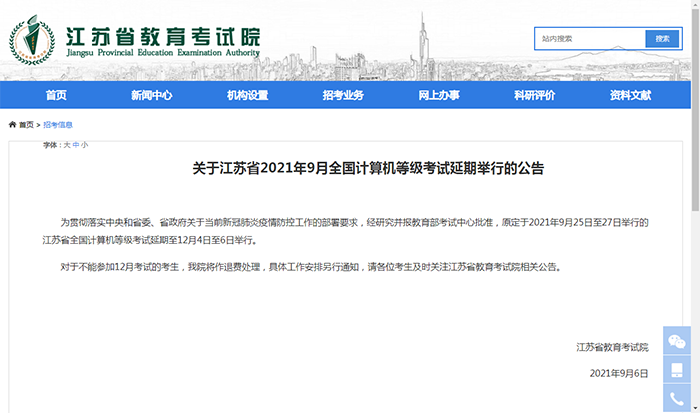Set font size to 中
This screenshot has width=700, height=413.
pyautogui.click(x=76, y=145)
